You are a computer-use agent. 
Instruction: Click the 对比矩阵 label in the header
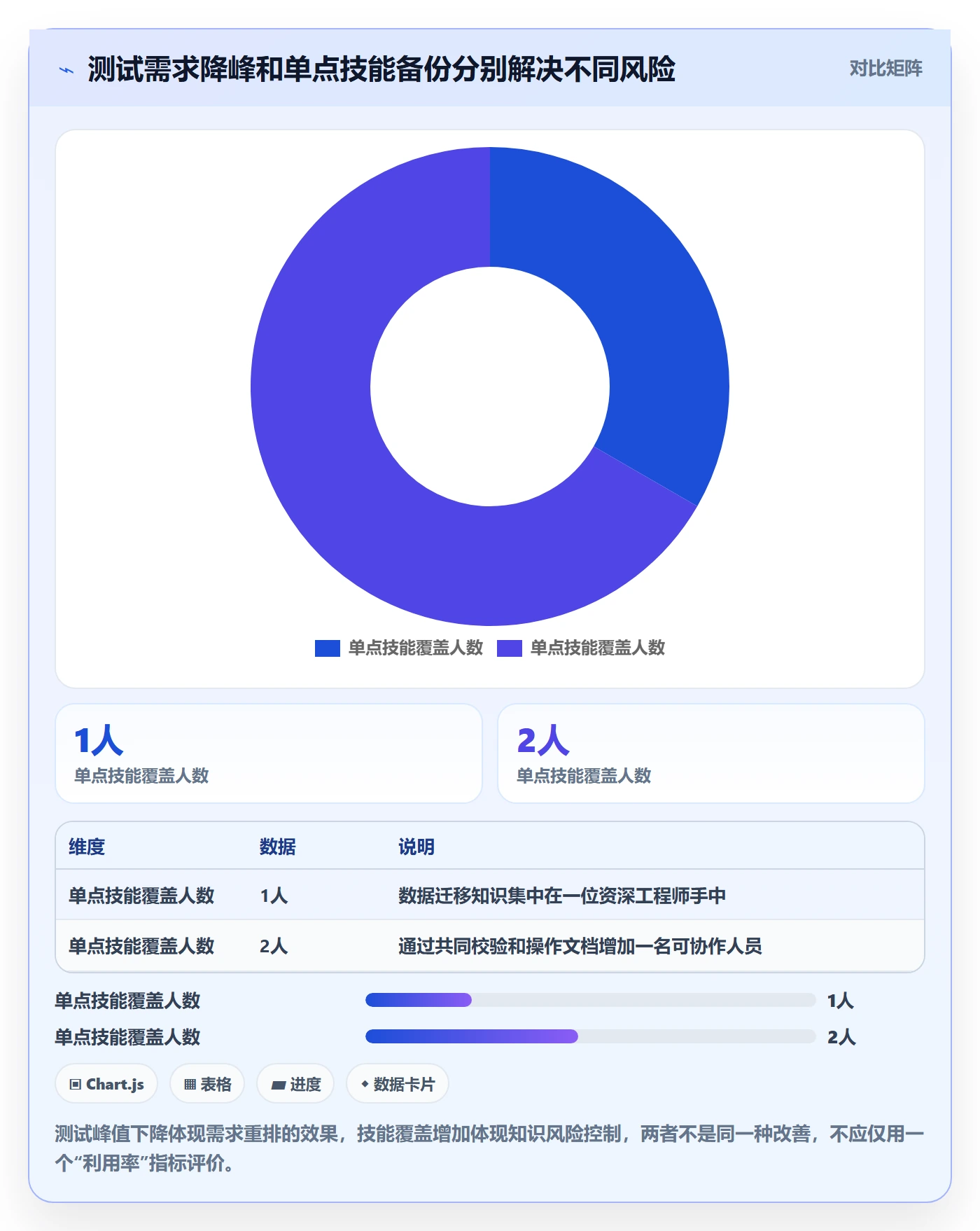[885, 69]
